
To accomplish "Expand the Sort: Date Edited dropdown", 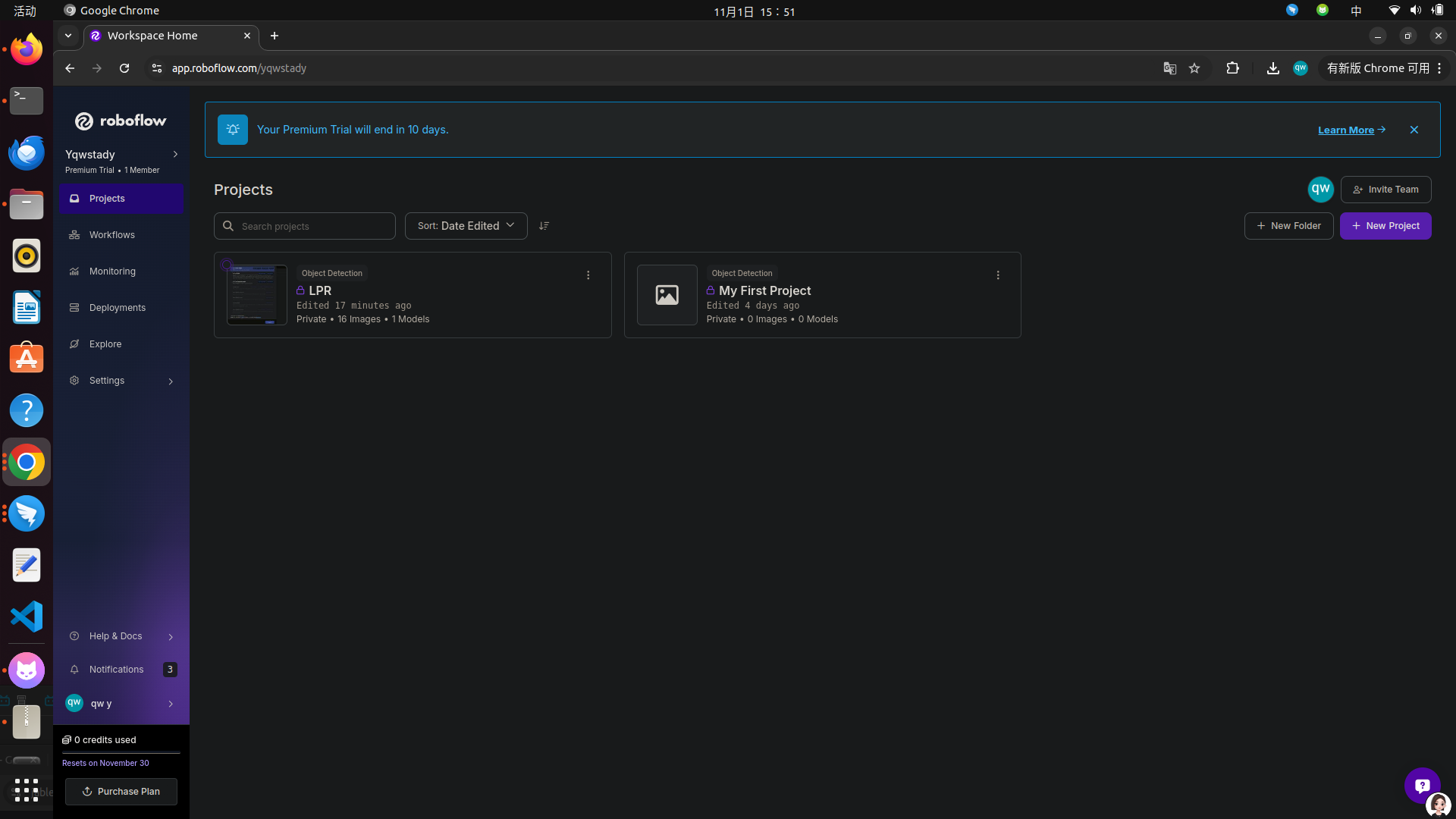I will [466, 226].
